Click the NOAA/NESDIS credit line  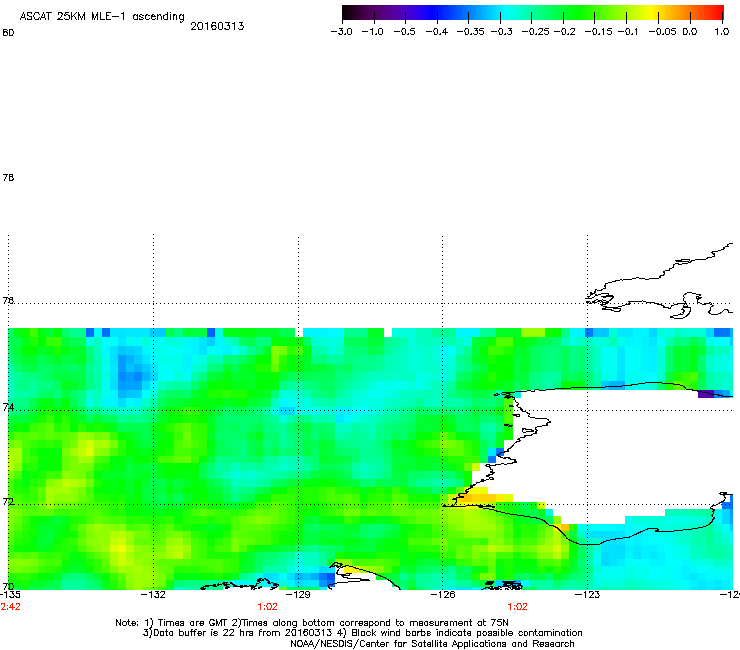[432, 644]
